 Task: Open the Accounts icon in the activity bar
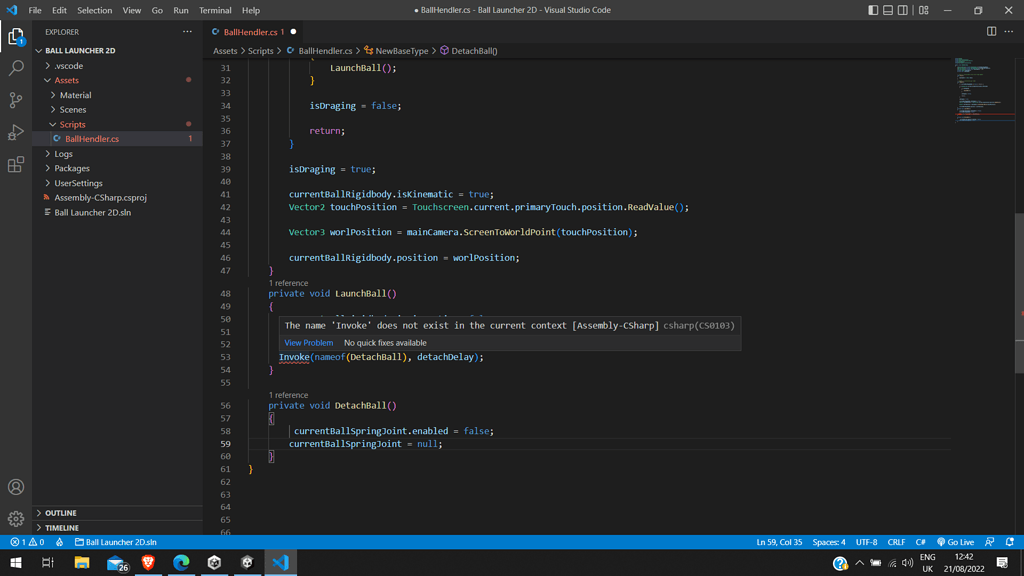pos(15,487)
